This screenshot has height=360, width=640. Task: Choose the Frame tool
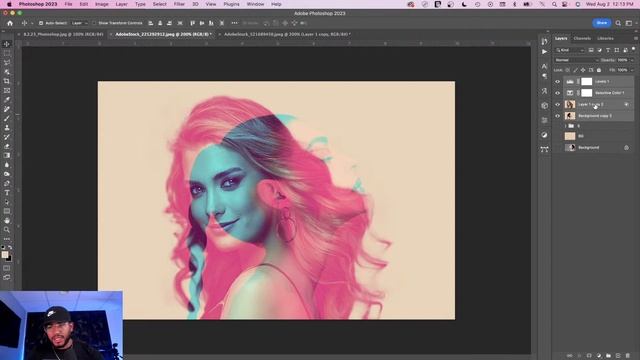coord(7,91)
